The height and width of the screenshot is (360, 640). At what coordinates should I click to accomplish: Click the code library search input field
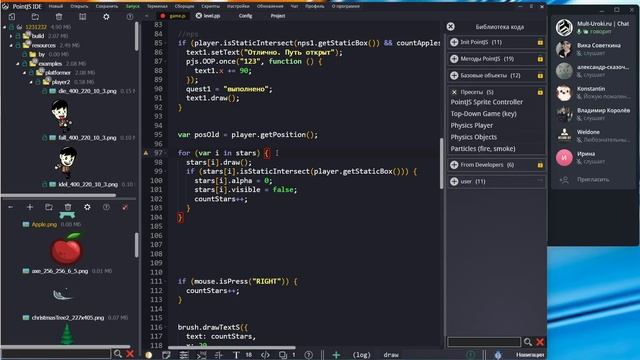pyautogui.click(x=484, y=342)
